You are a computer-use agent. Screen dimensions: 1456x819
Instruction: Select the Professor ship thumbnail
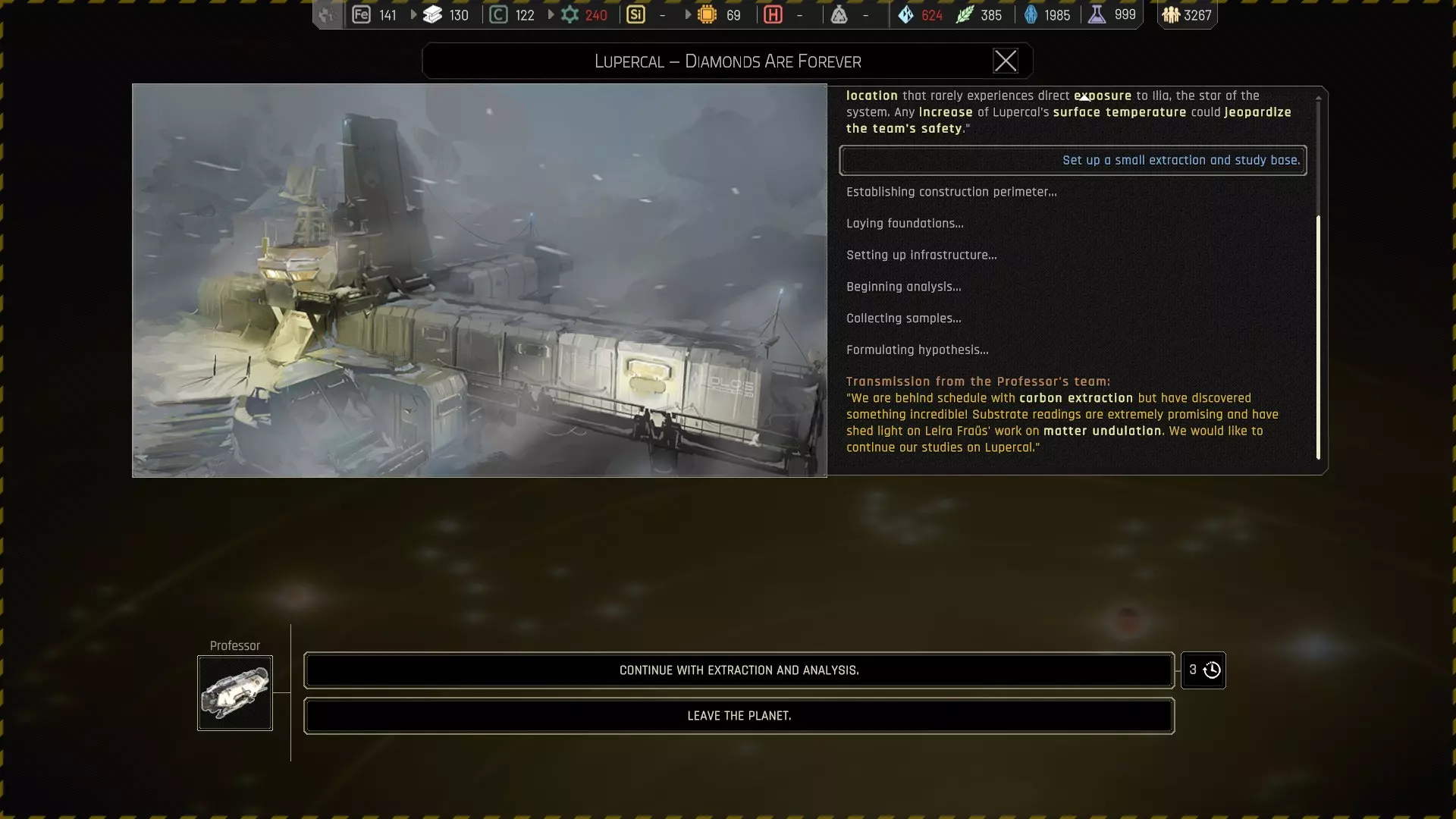(235, 693)
